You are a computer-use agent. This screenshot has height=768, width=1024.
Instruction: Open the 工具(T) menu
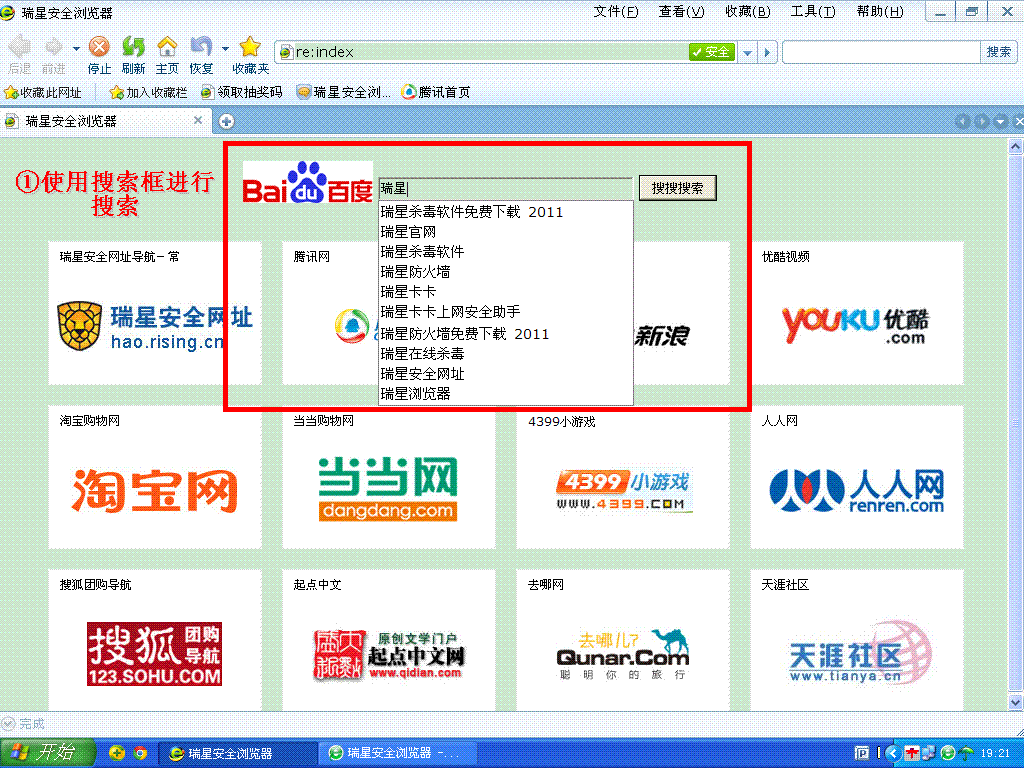[x=813, y=12]
